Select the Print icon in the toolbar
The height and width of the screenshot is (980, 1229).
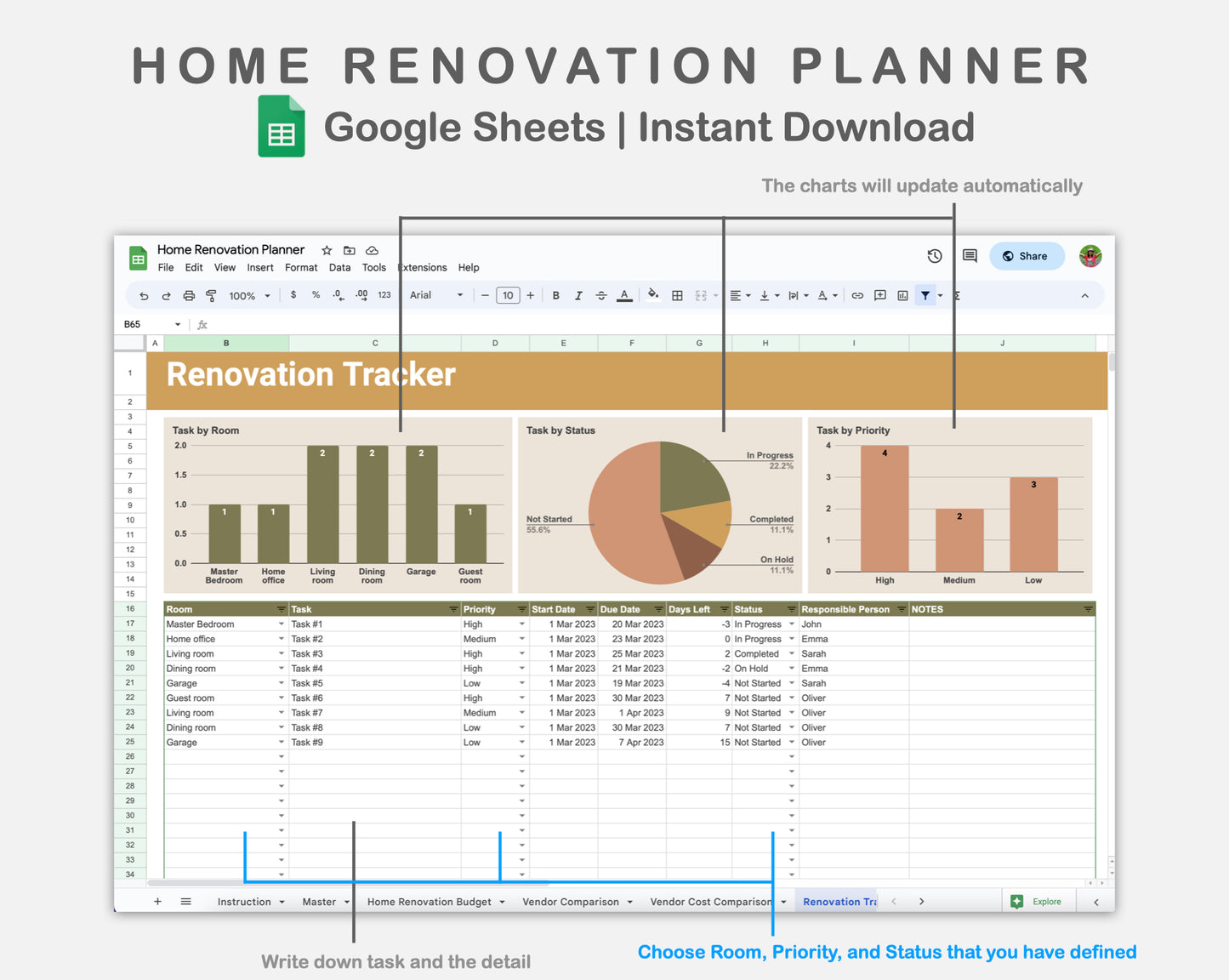point(188,295)
